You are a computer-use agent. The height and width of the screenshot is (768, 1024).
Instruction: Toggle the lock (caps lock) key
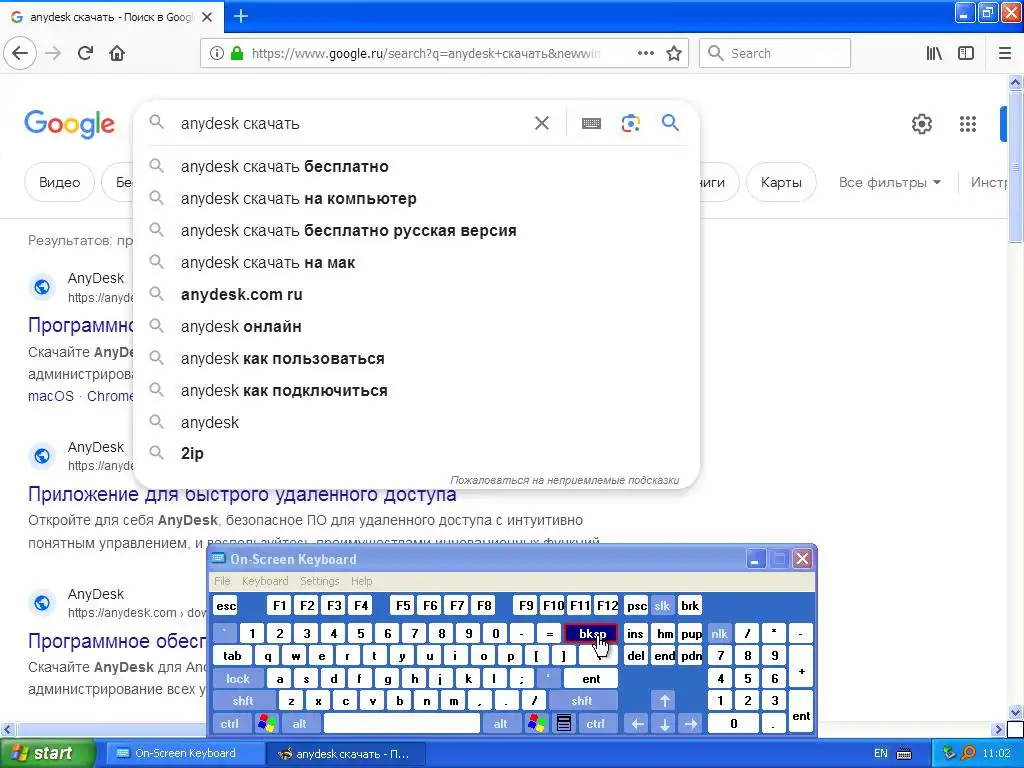tap(238, 679)
